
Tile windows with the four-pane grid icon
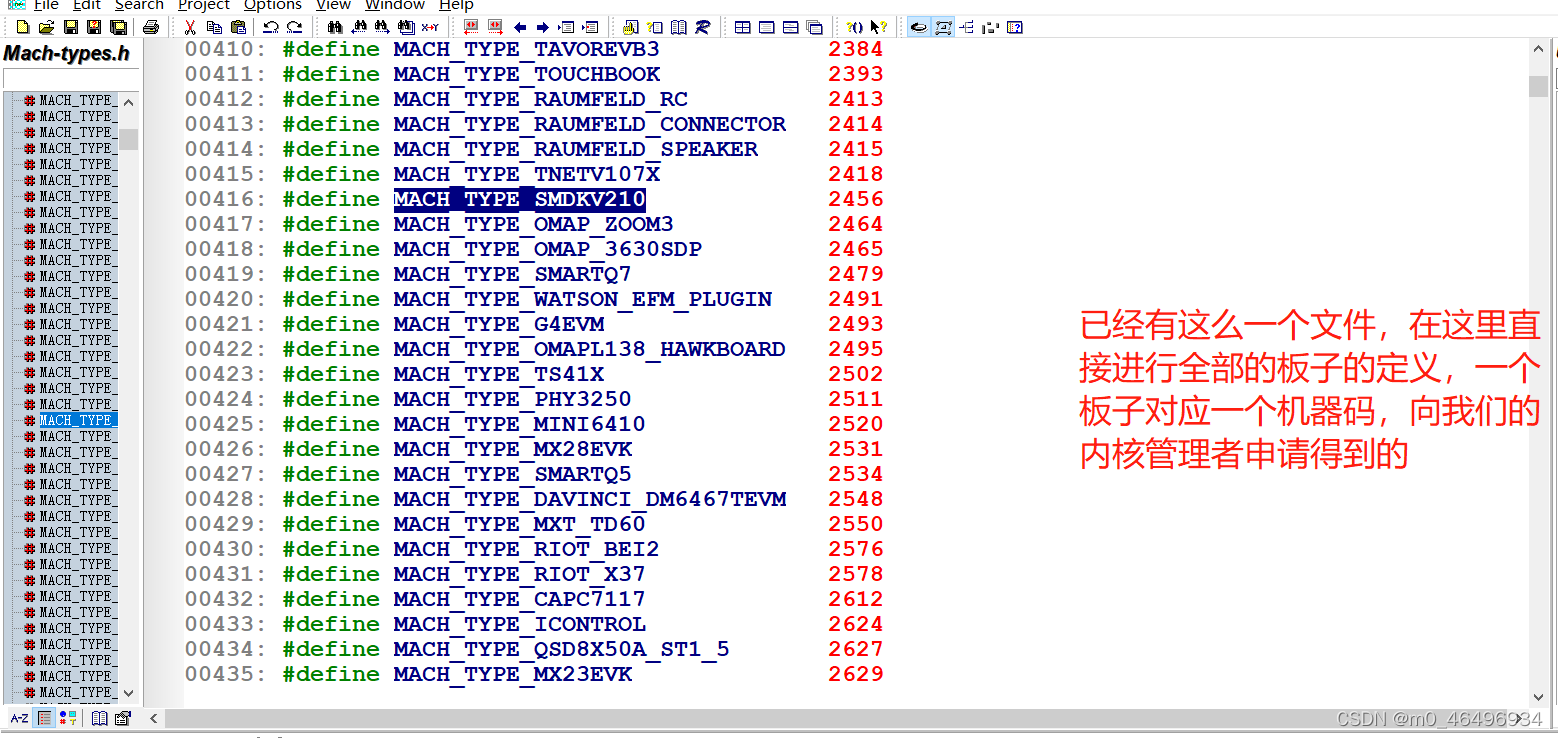pyautogui.click(x=742, y=27)
